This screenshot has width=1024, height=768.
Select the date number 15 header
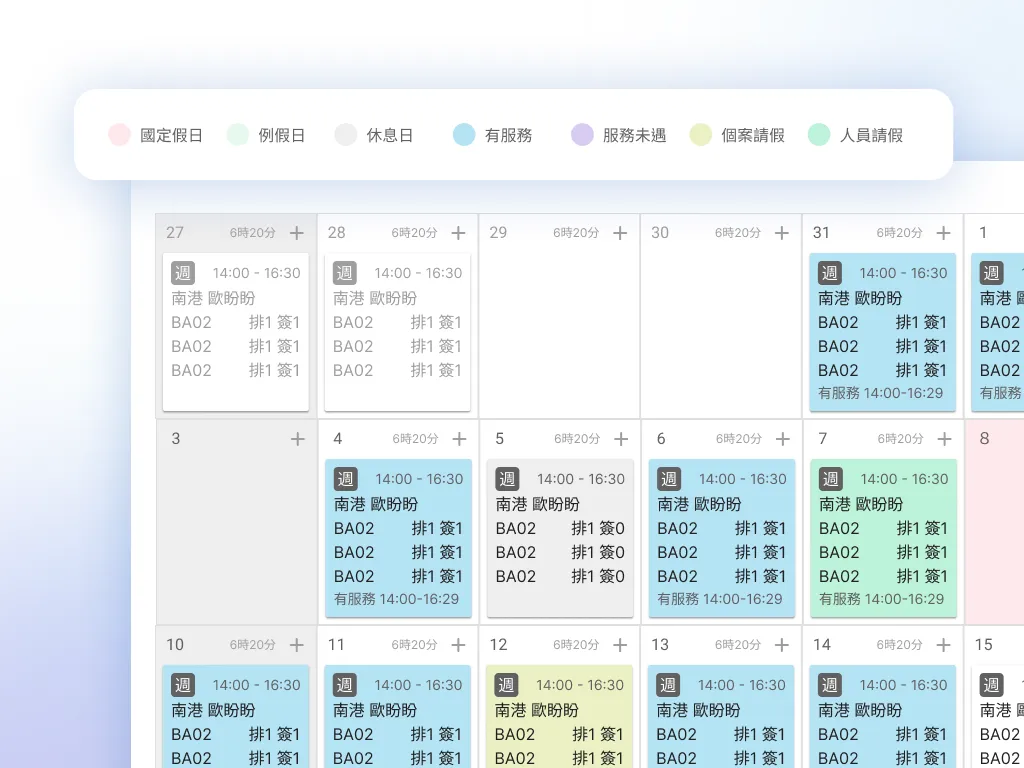(984, 645)
